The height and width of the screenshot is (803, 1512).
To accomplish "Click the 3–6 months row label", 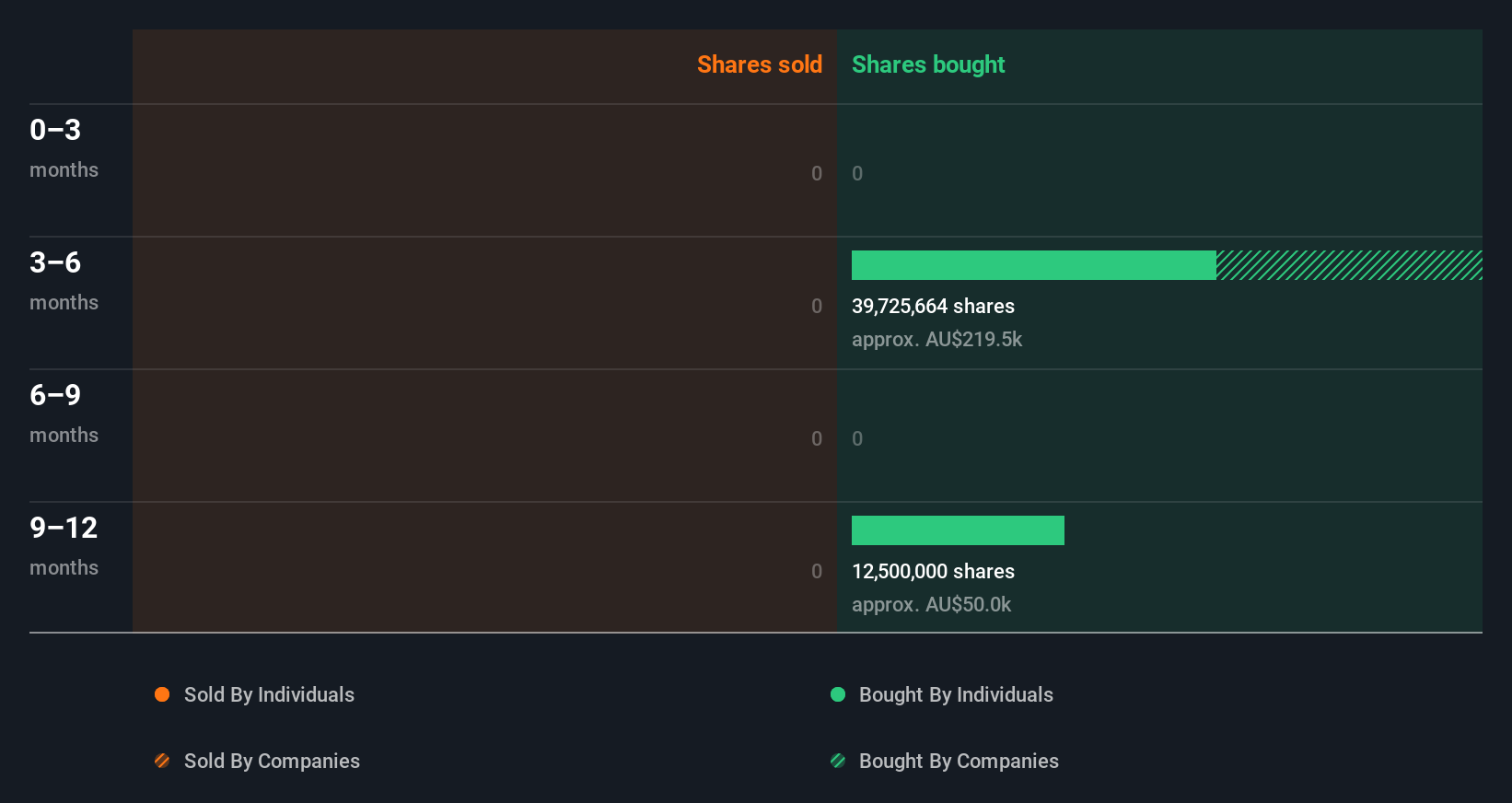I will point(64,280).
